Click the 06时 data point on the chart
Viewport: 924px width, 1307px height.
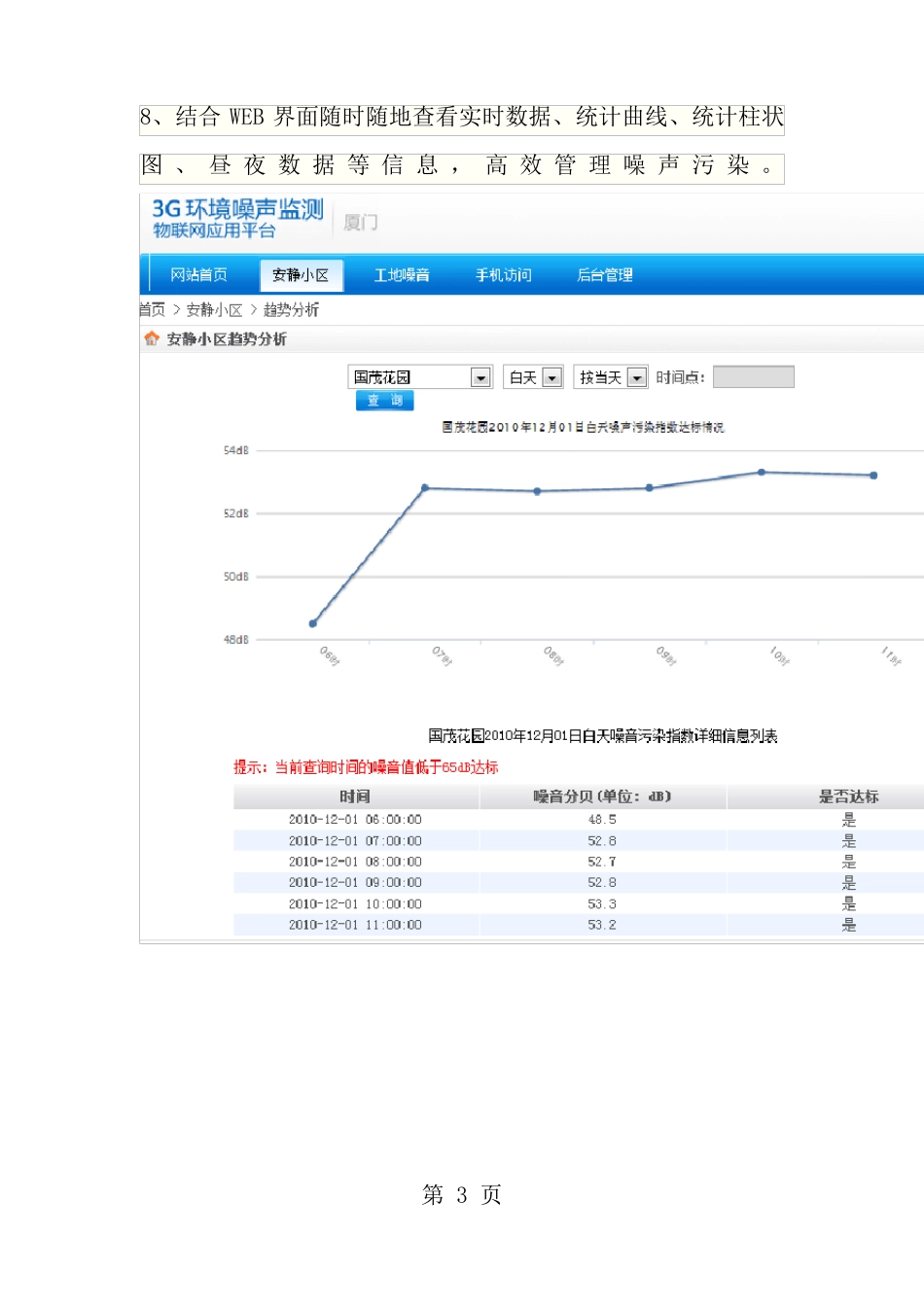point(313,623)
